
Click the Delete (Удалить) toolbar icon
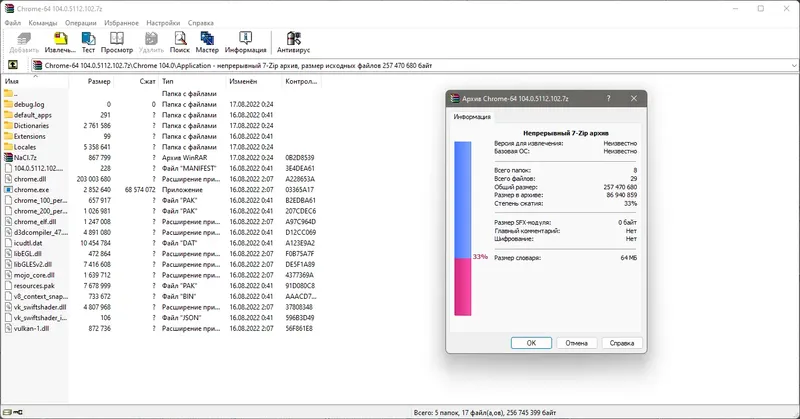(151, 39)
